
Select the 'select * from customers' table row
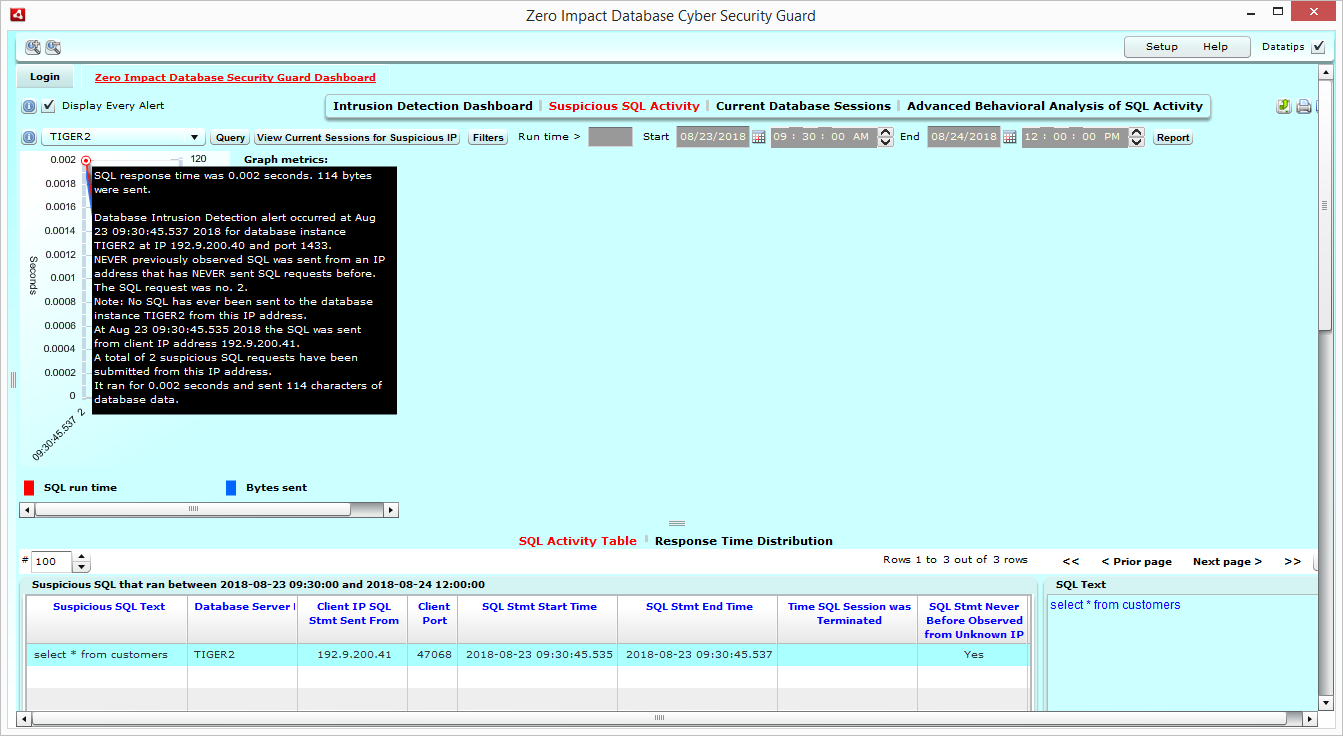(x=100, y=655)
